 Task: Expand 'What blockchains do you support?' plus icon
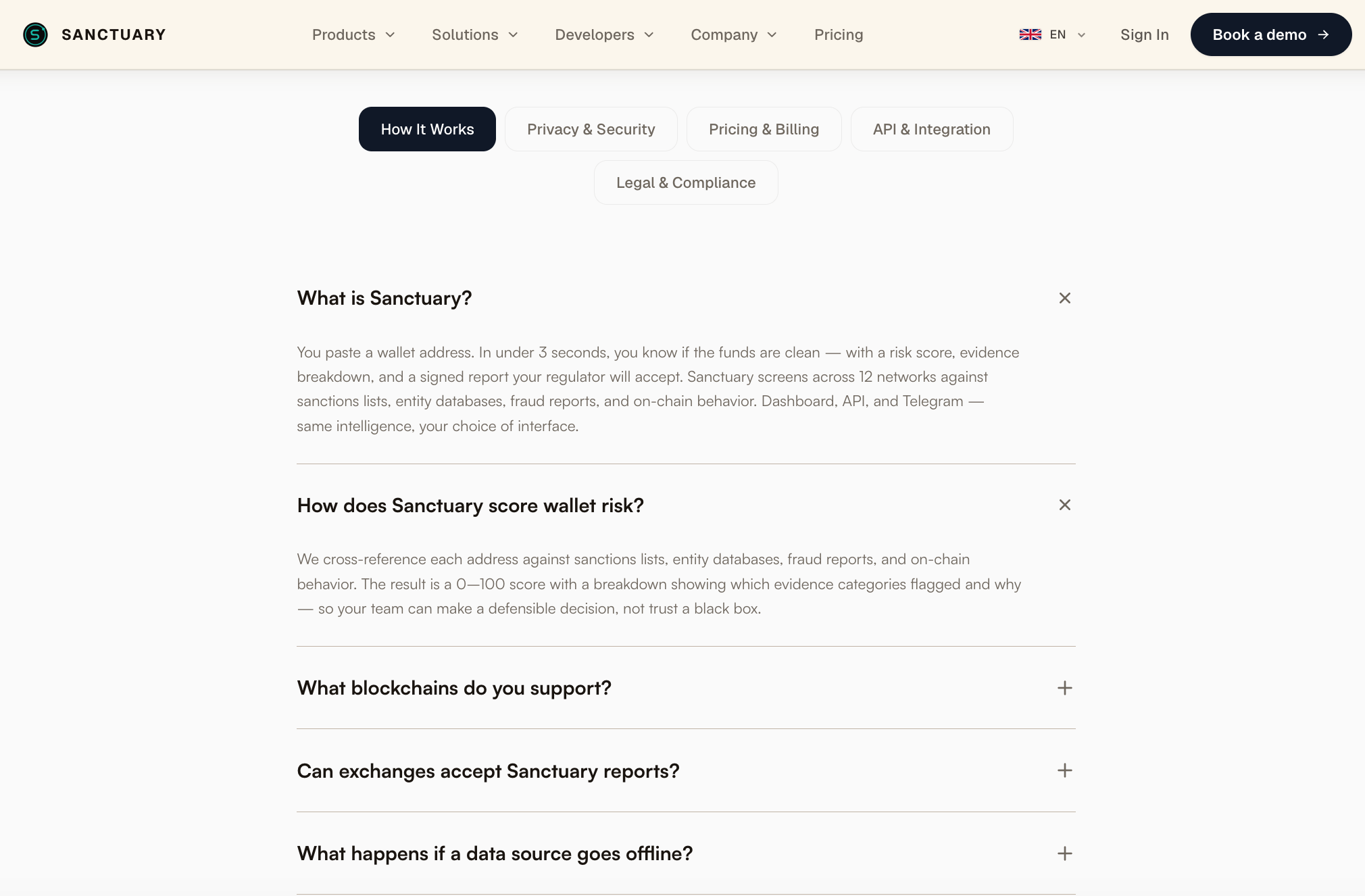(1065, 688)
